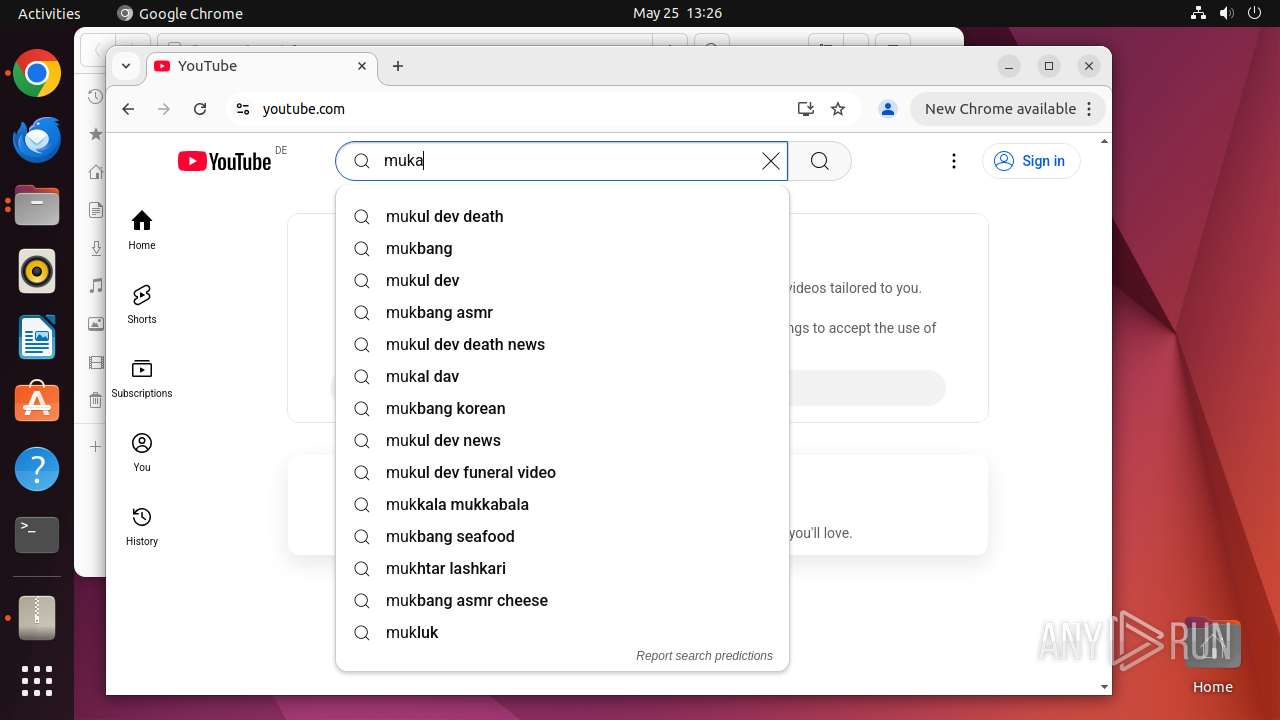Open LibreOffice Writer from dock

[37, 338]
